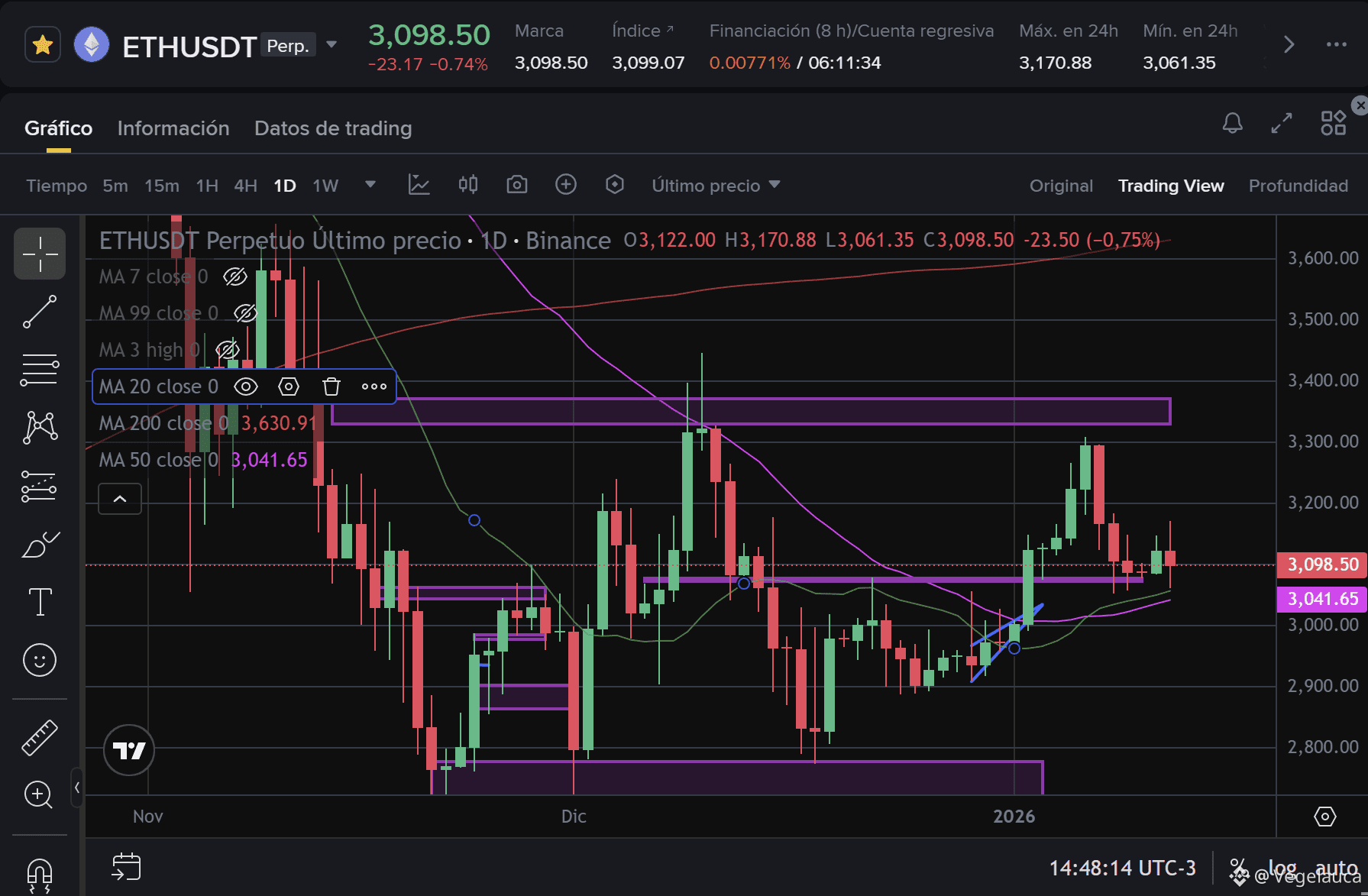The image size is (1368, 896).
Task: Select the ruler measure tool
Action: tap(40, 738)
